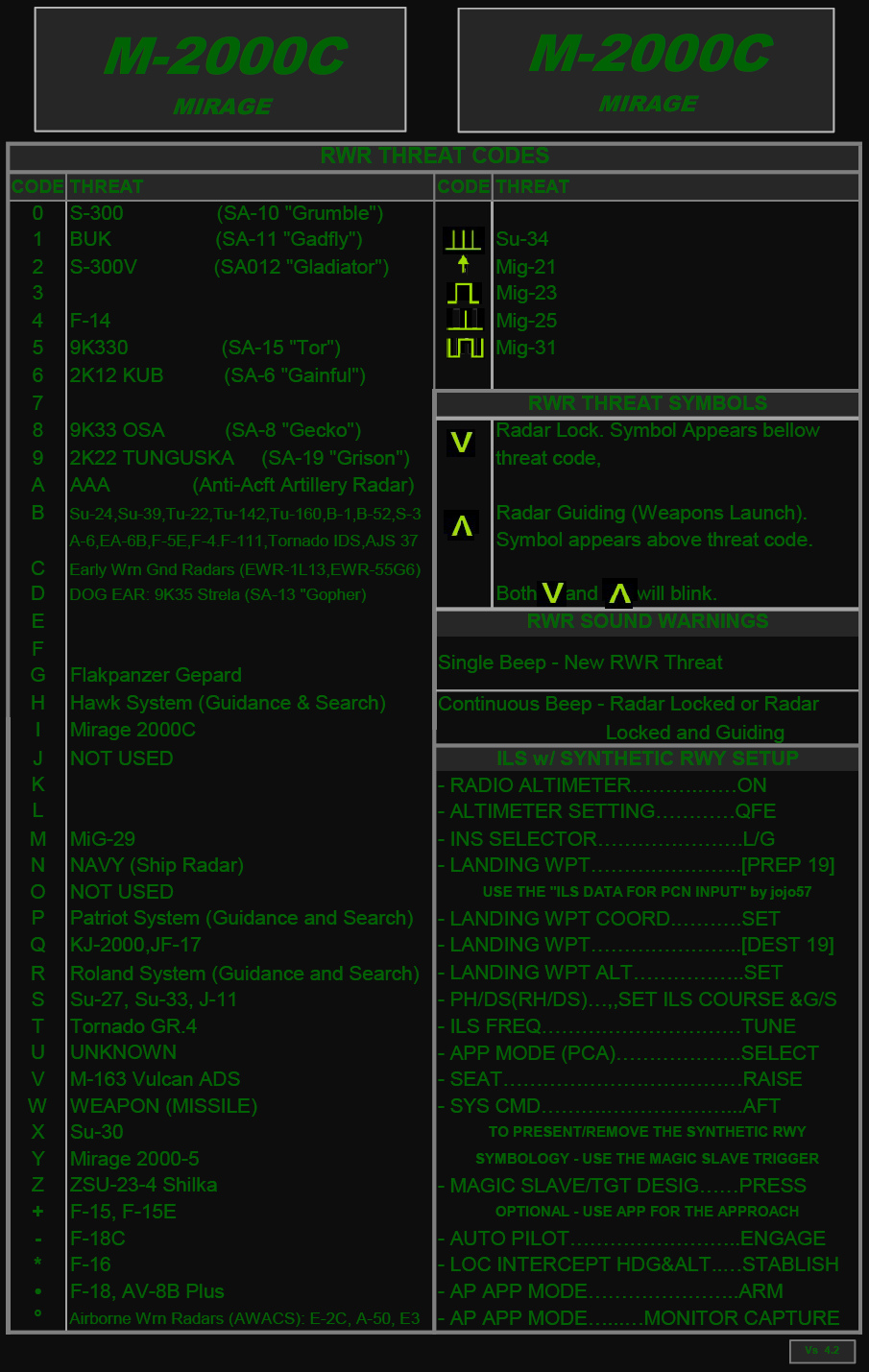Select the RWR THREAT CODES header
869x1372 pixels.
coord(434,156)
